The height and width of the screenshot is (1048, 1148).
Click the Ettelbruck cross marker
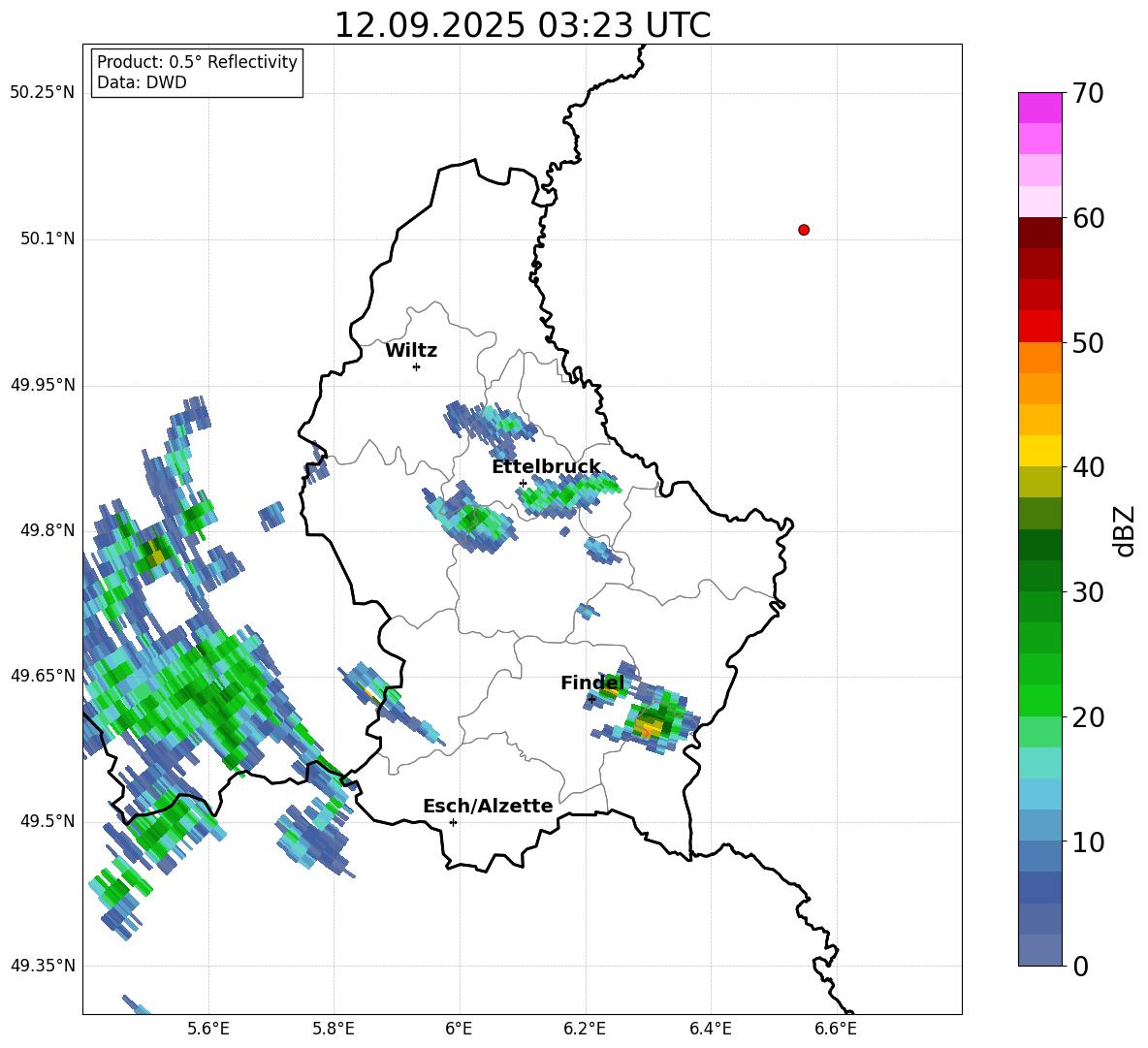point(523,483)
